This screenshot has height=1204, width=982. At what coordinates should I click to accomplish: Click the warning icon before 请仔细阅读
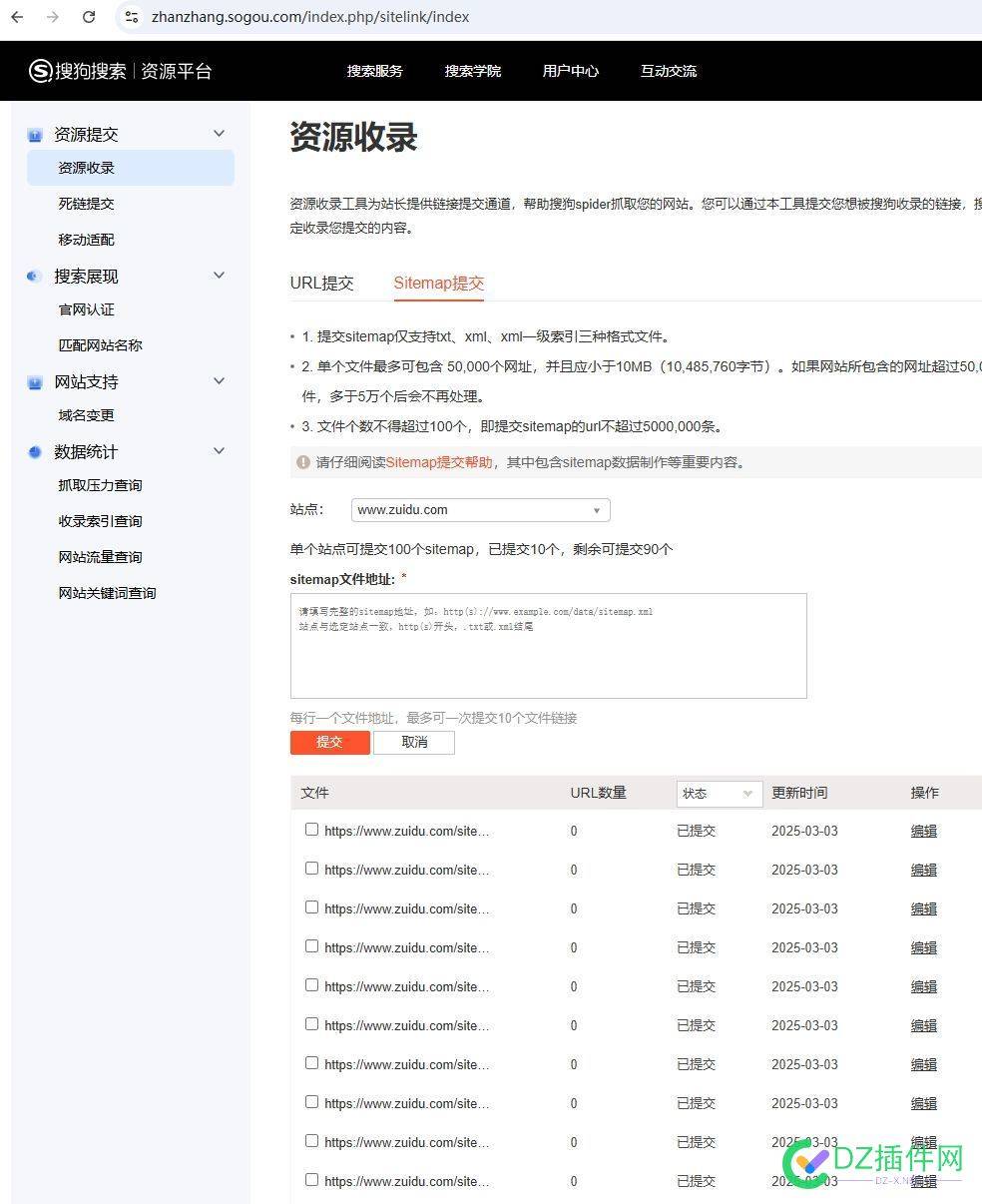[302, 462]
